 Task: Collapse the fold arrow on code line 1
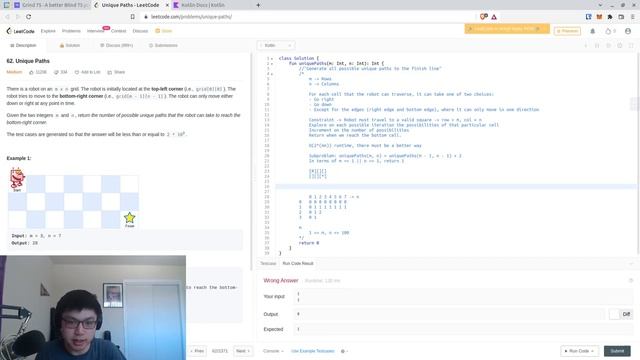(x=272, y=58)
